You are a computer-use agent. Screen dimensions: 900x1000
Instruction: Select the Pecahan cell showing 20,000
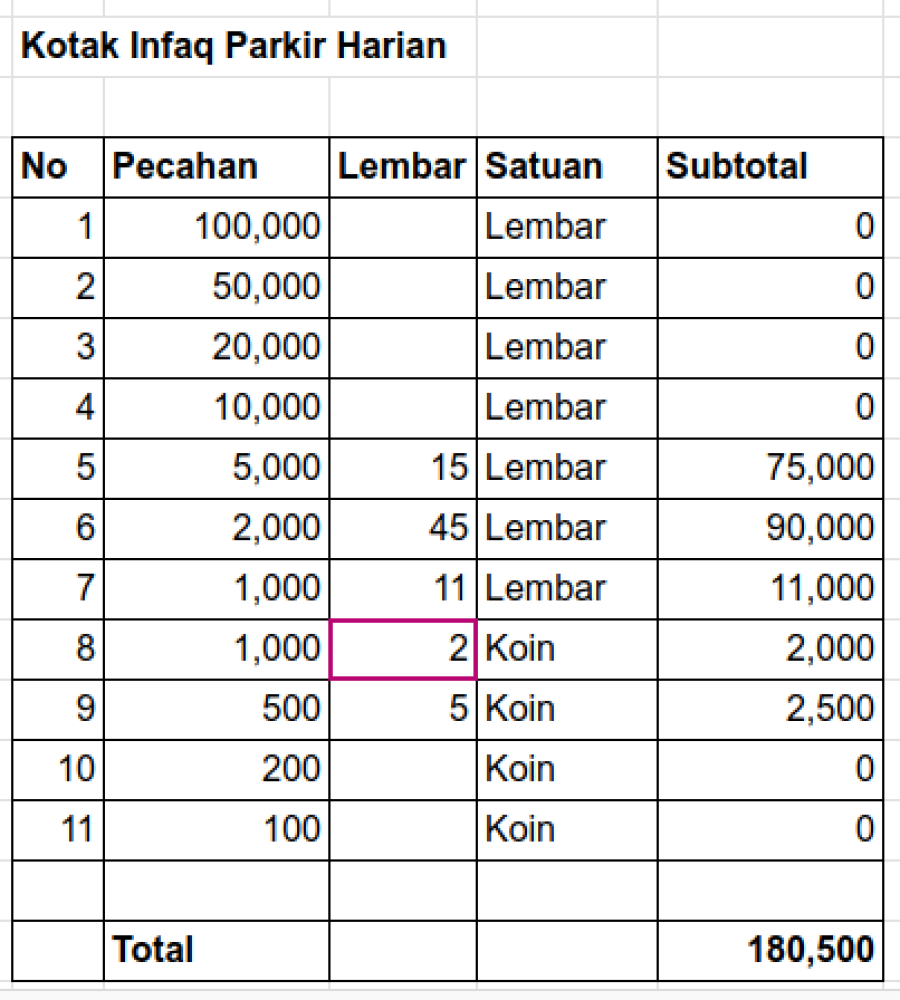pyautogui.click(x=216, y=348)
